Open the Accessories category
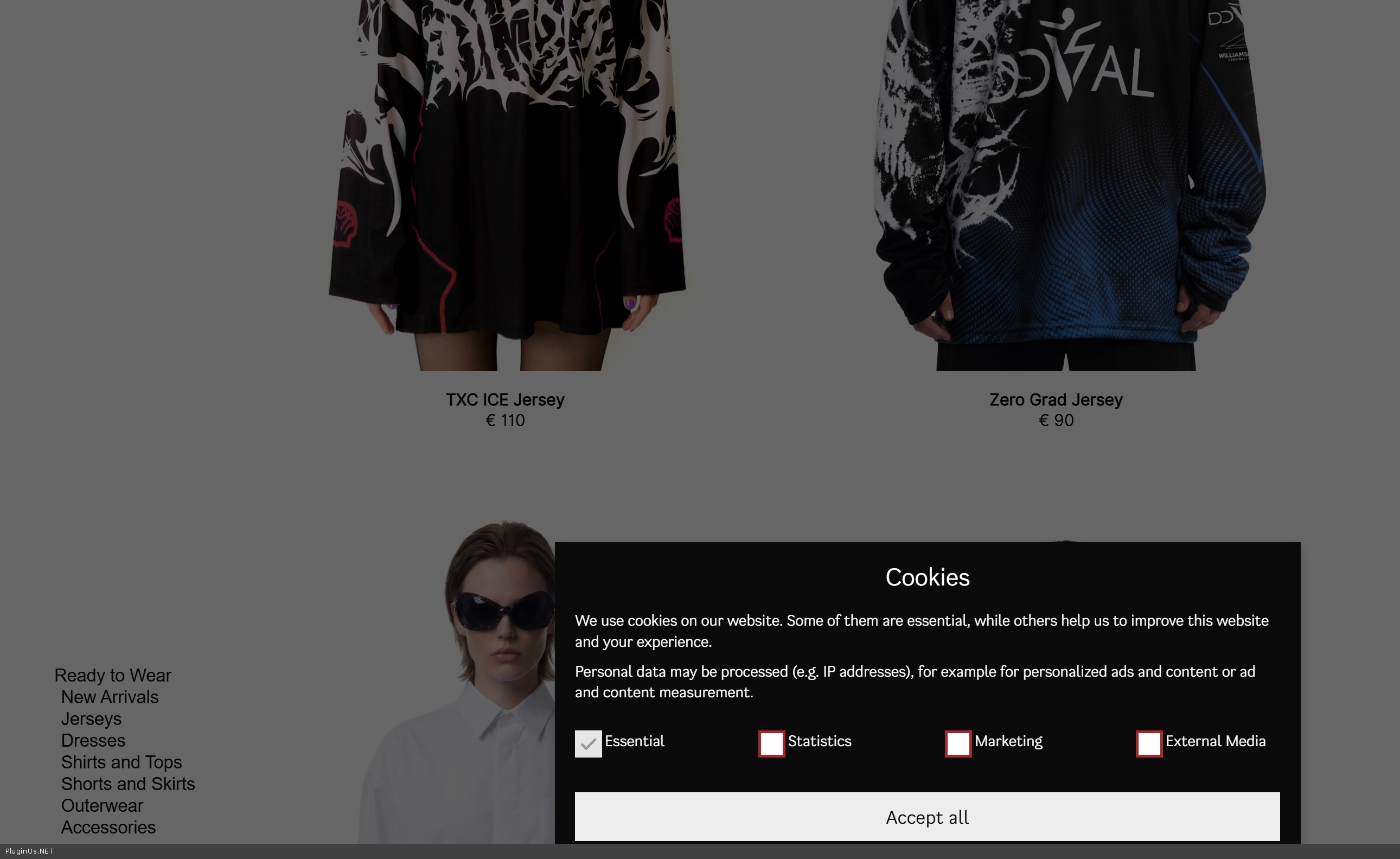This screenshot has width=1400, height=859. pos(108,826)
